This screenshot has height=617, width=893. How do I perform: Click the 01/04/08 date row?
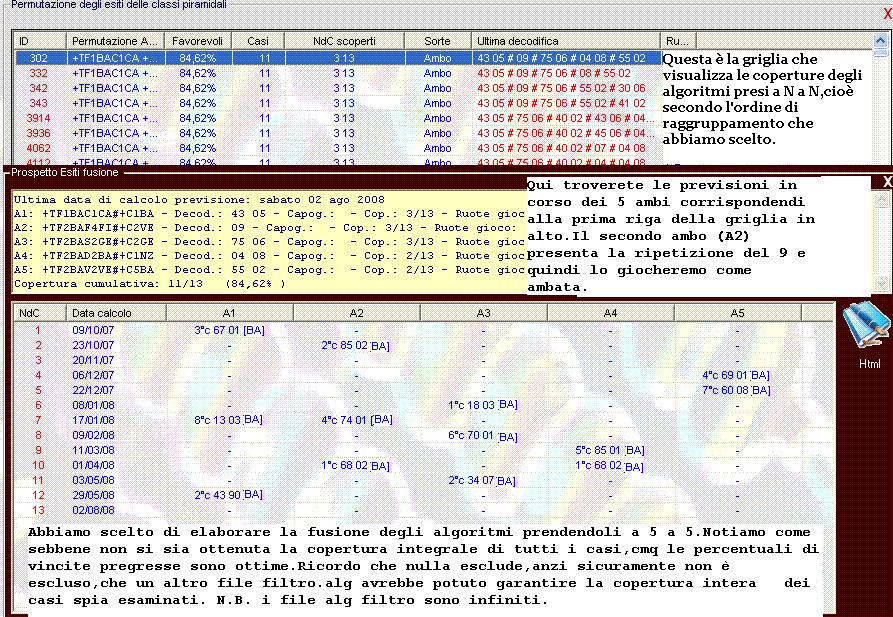click(92, 465)
